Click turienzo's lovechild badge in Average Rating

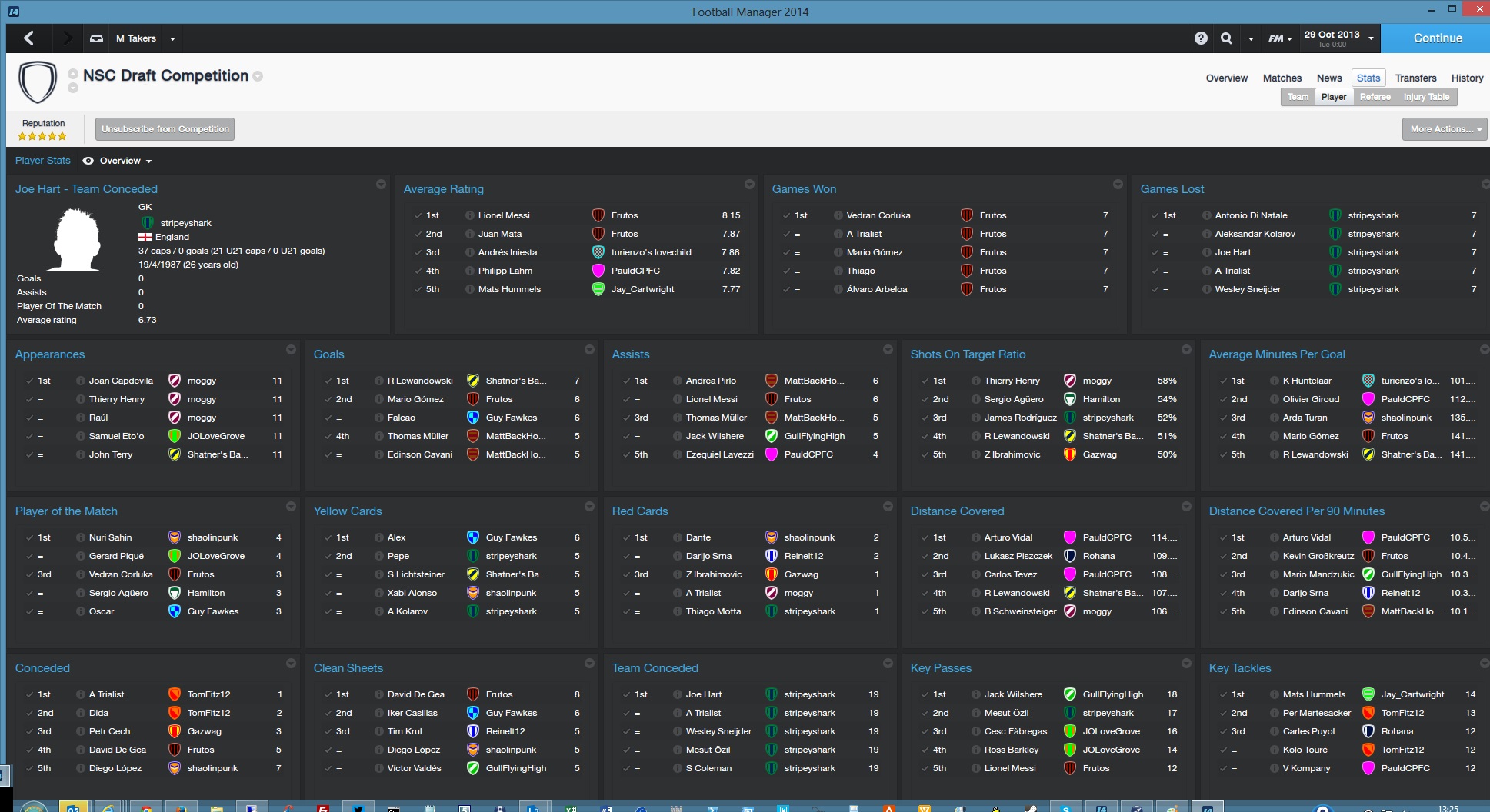click(x=598, y=252)
